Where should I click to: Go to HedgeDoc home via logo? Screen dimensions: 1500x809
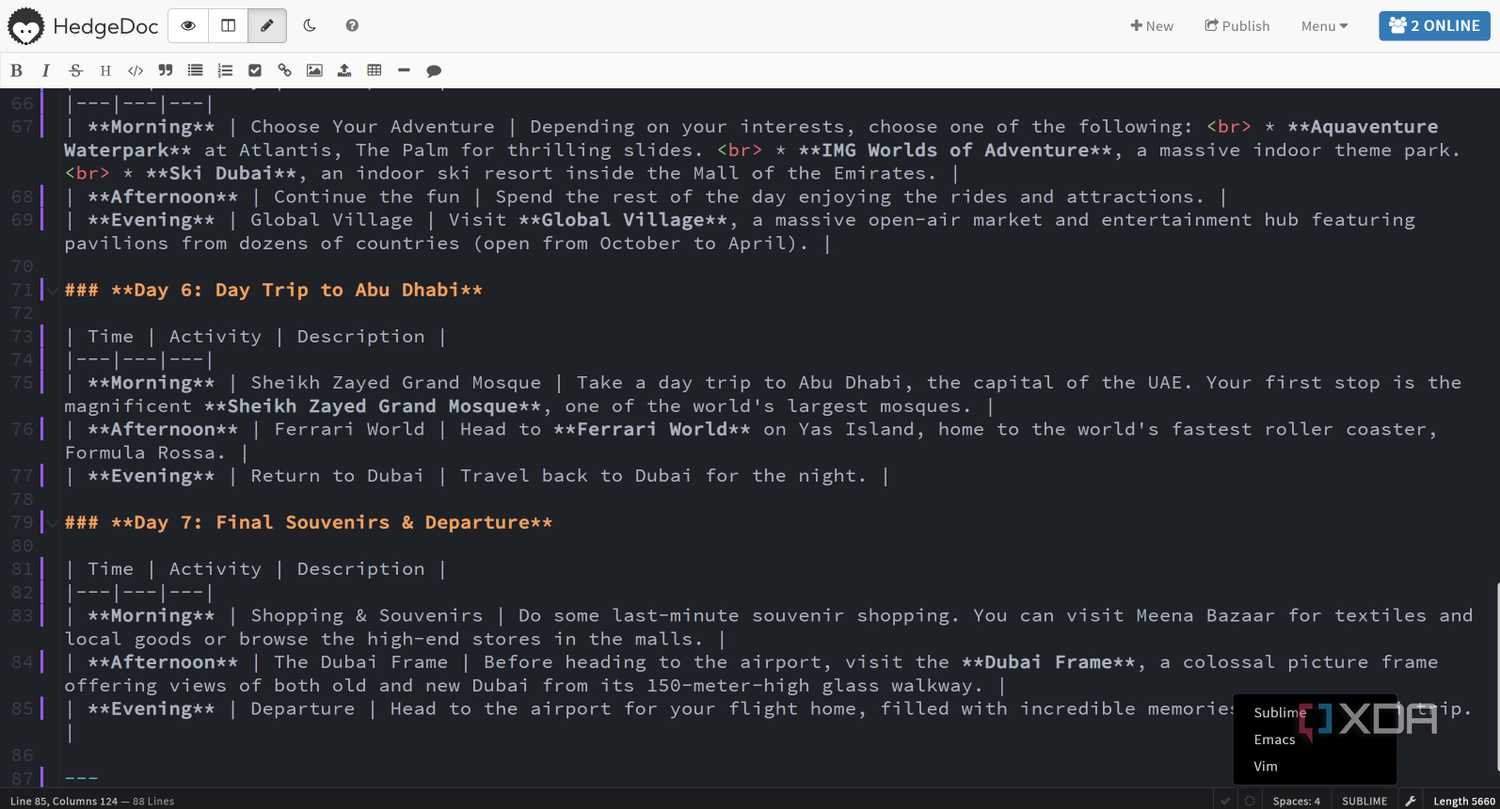coord(84,26)
